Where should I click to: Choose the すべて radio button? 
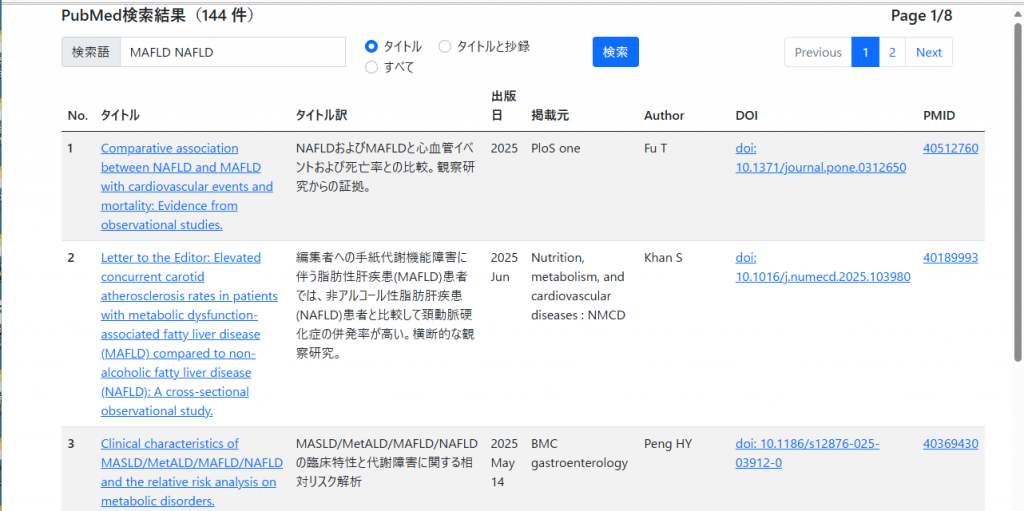click(x=372, y=67)
